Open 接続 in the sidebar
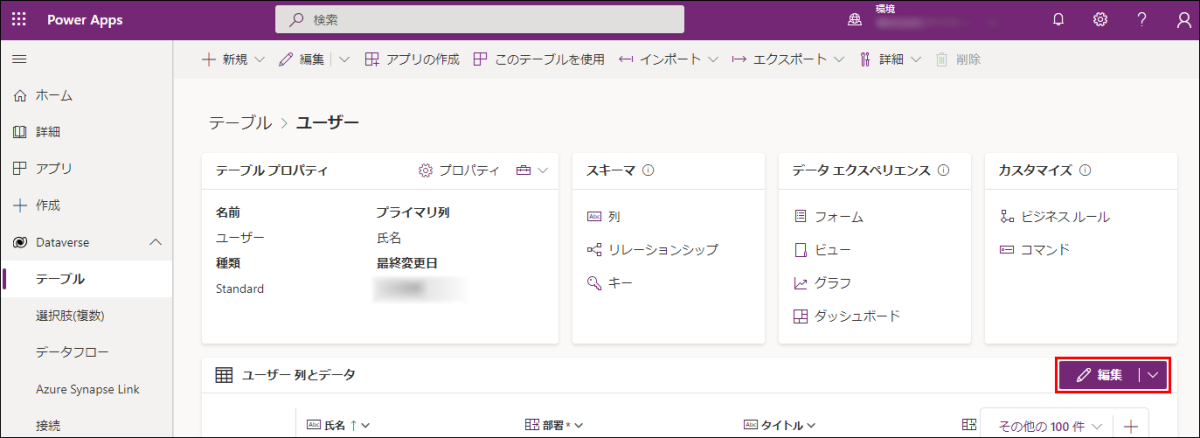Screen dimensions: 1200x438 pyautogui.click(x=86, y=425)
